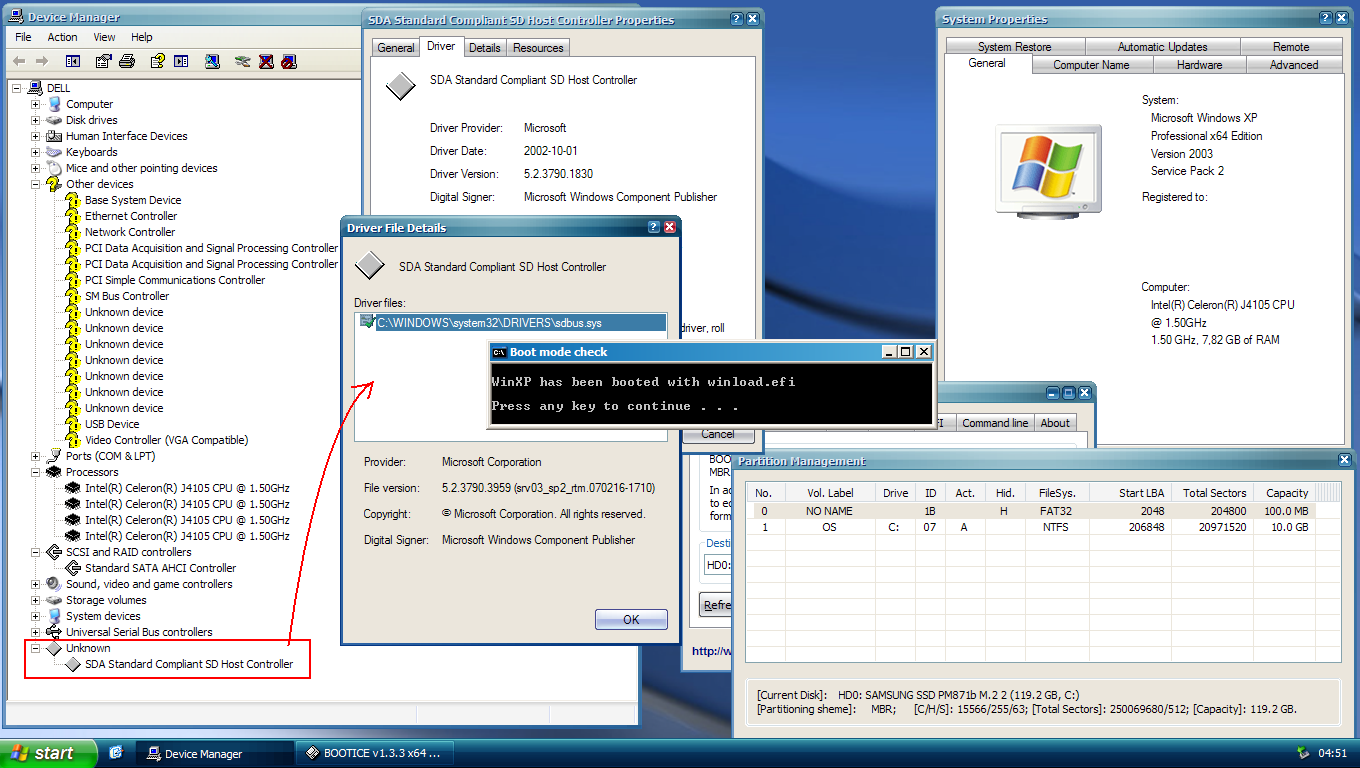Image resolution: width=1360 pixels, height=768 pixels.
Task: Click the icon beside Standard SATA AHCI Controller
Action: 73,568
